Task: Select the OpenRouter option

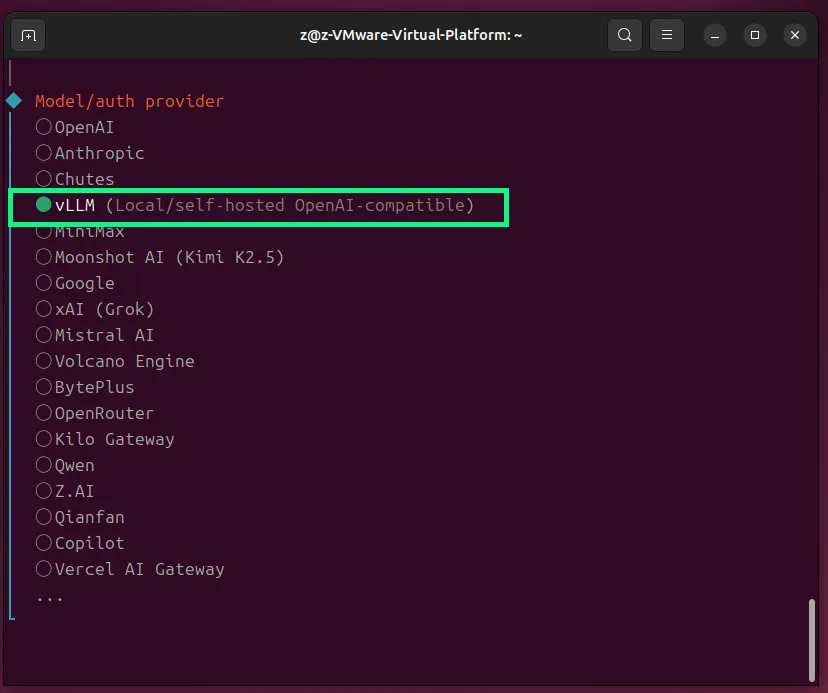Action: click(x=44, y=413)
